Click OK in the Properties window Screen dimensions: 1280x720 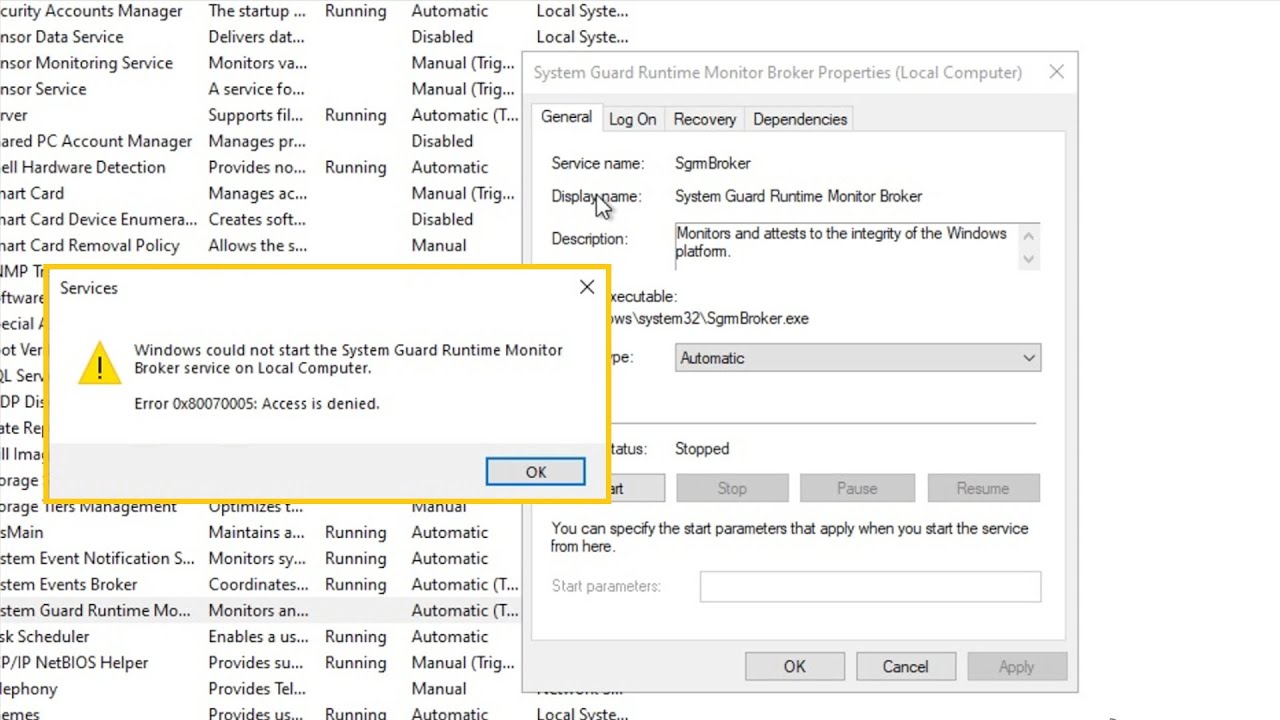pos(795,667)
